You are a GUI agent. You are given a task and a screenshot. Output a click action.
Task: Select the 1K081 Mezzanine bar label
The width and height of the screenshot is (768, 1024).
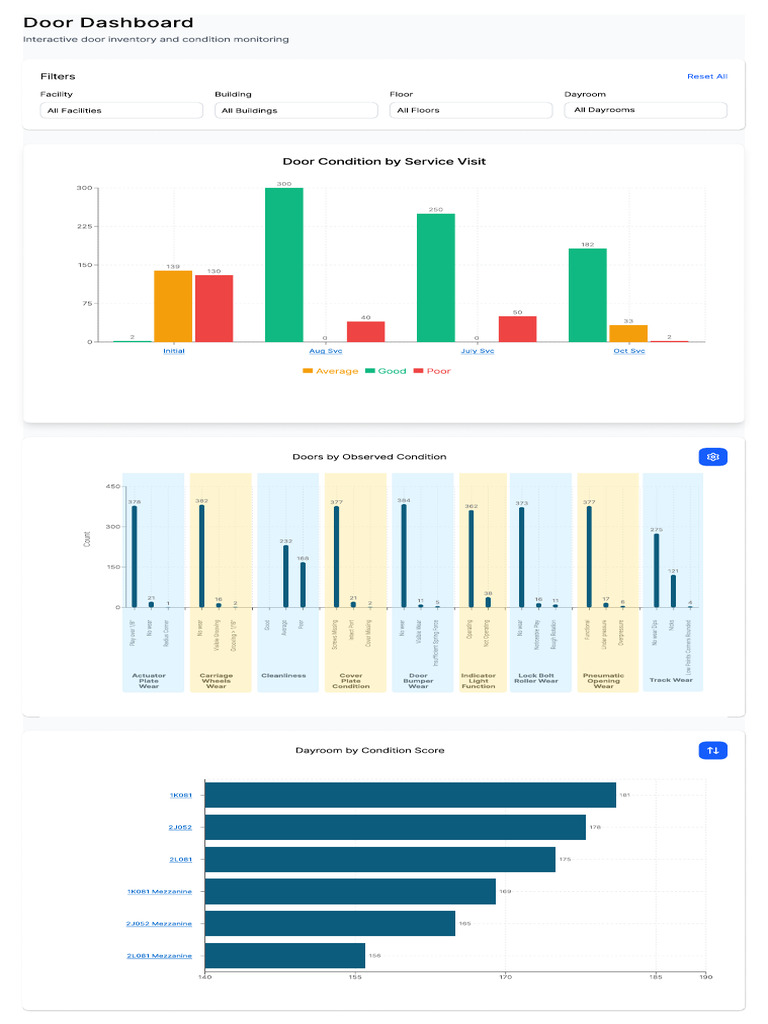point(159,891)
